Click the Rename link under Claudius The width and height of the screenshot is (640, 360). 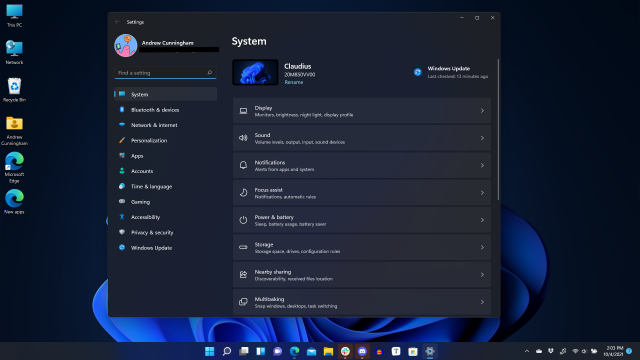[293, 82]
